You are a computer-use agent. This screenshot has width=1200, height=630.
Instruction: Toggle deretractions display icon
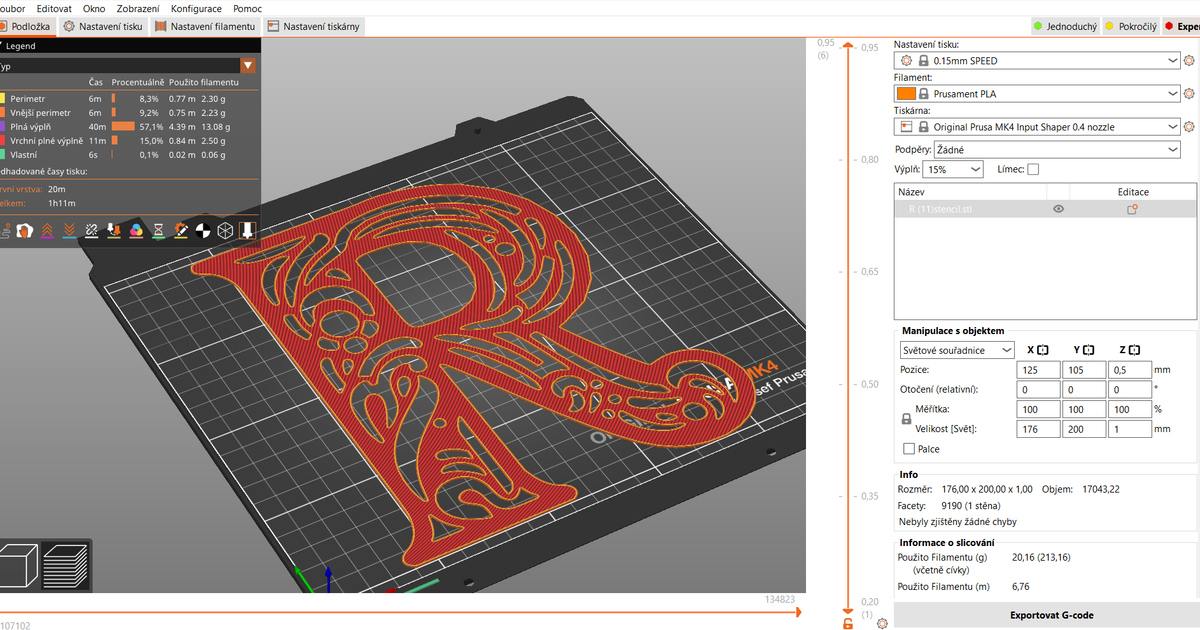tap(69, 230)
